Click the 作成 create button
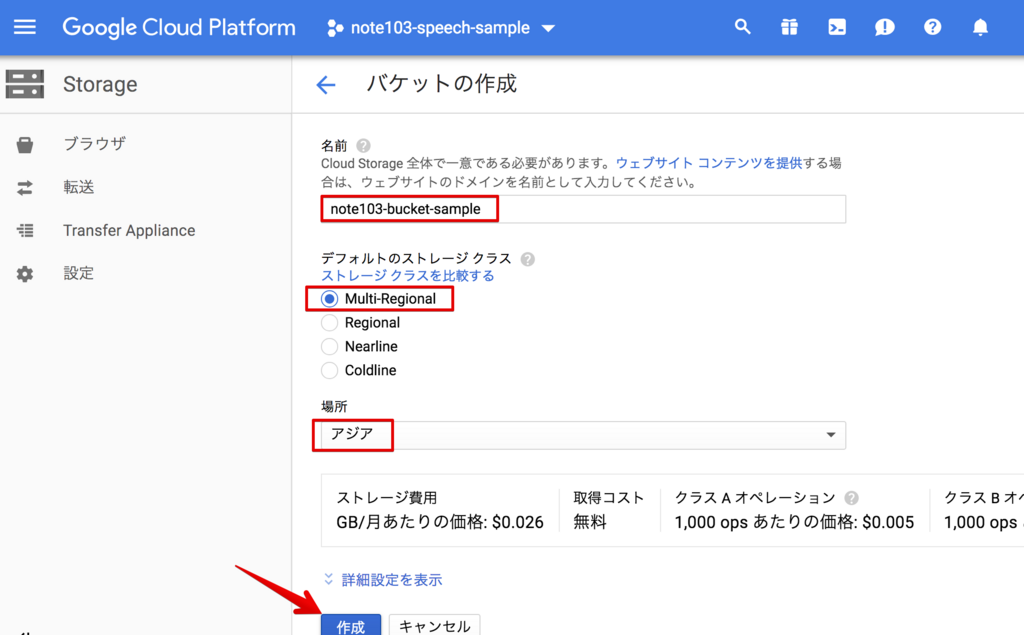 [x=351, y=626]
